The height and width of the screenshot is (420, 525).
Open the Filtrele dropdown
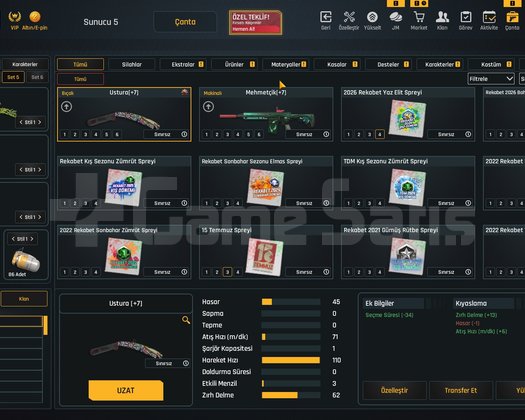coord(491,79)
